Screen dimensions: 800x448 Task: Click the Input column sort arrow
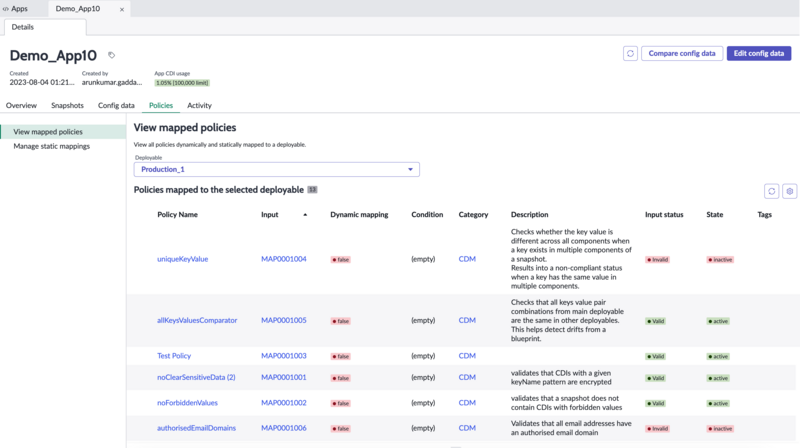(305, 215)
